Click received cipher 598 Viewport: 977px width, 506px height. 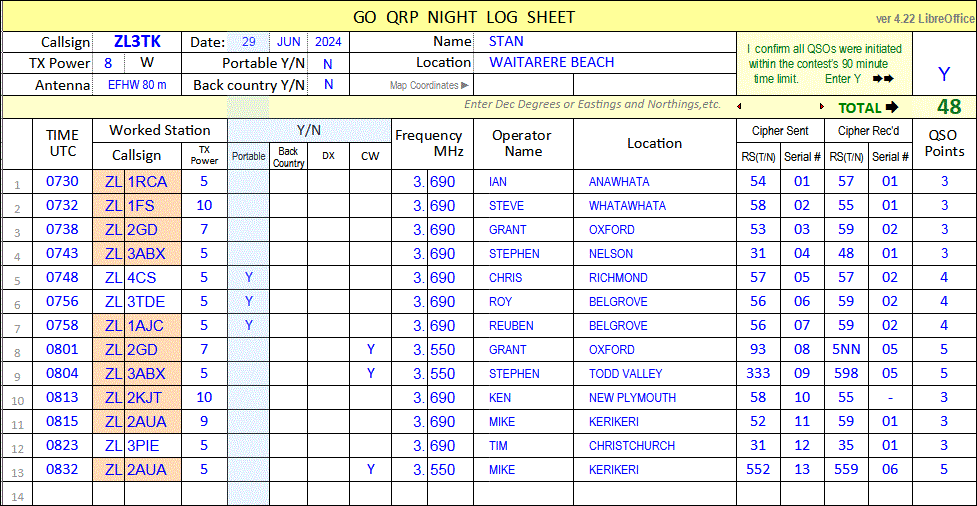click(x=846, y=374)
